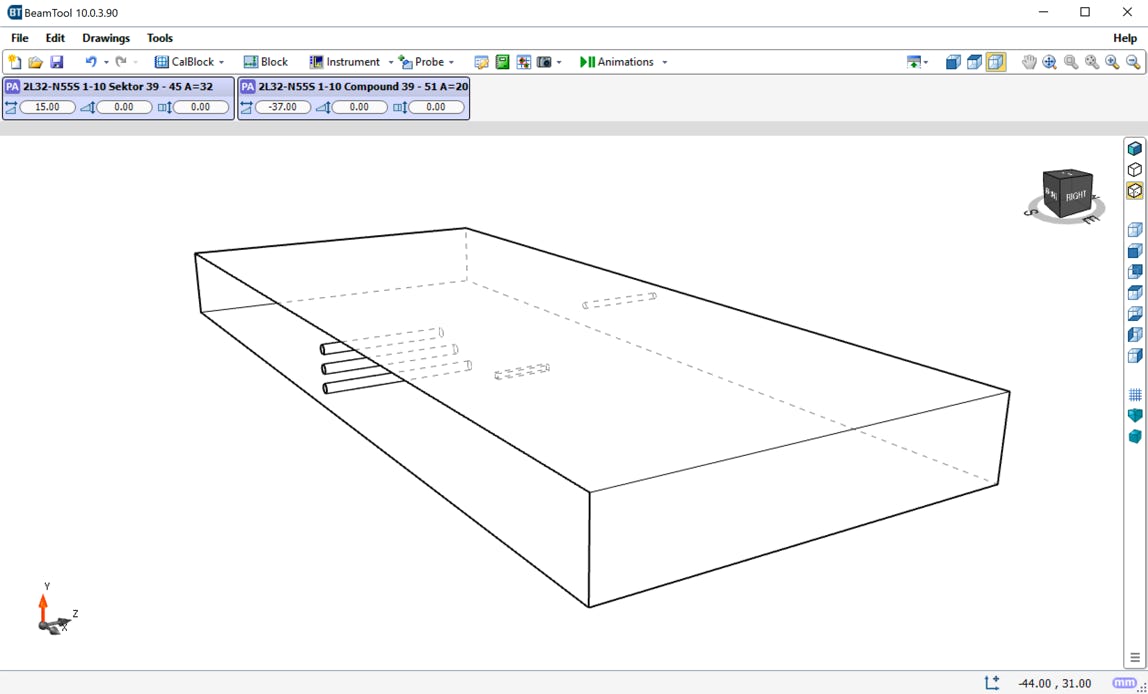The height and width of the screenshot is (694, 1148).
Task: Open the Tools menu
Action: 160,38
